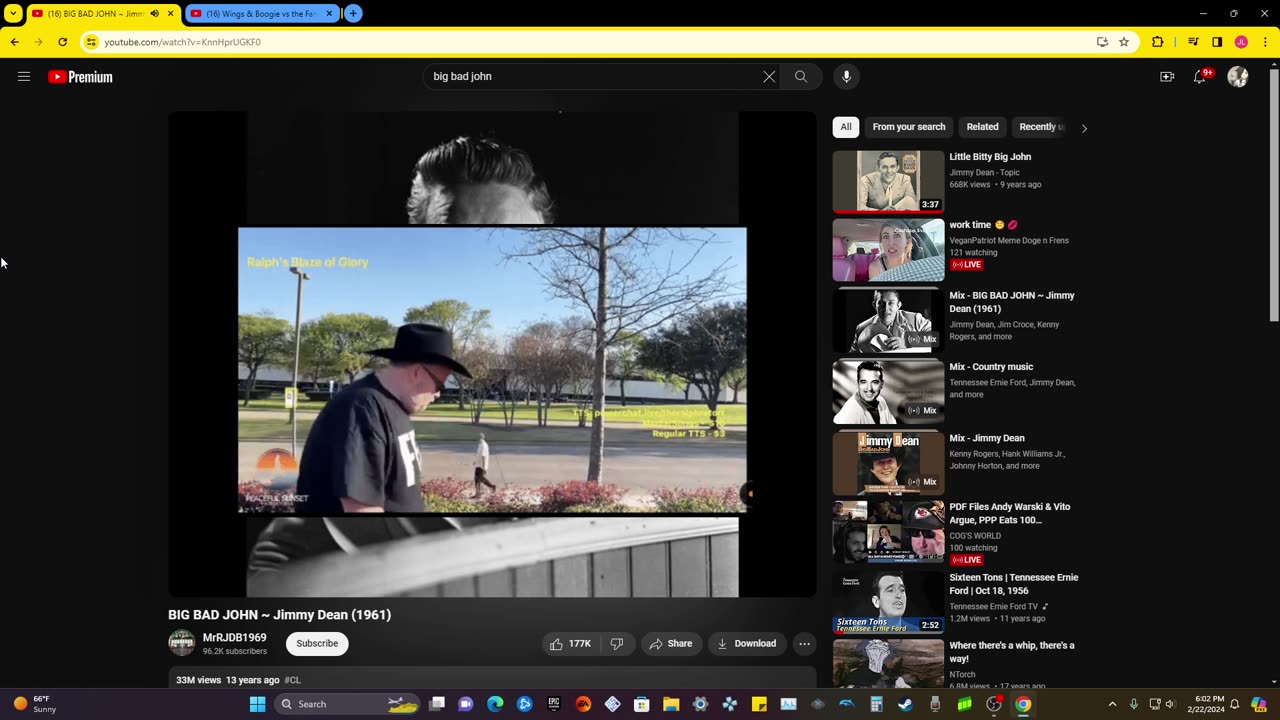
Task: Bookmark this page with the star
Action: coord(1124,42)
